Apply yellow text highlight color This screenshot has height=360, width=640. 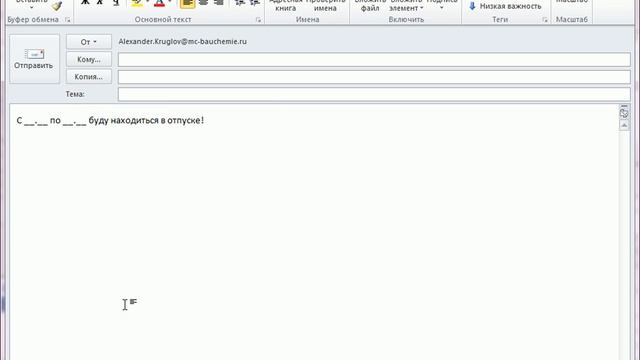pyautogui.click(x=137, y=3)
